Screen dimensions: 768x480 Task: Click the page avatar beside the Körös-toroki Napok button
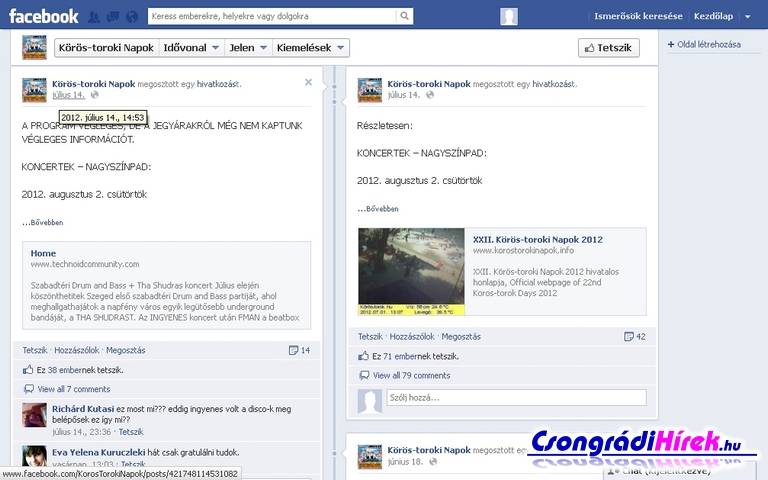pos(34,48)
